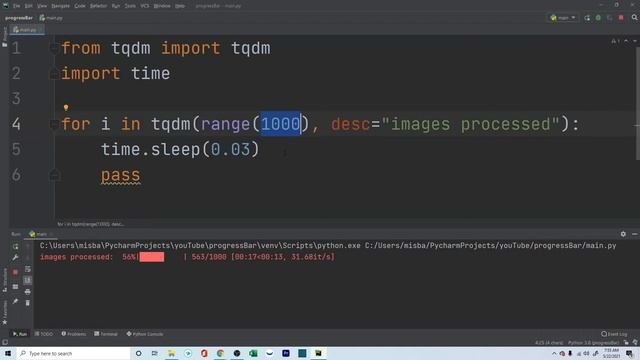The width and height of the screenshot is (640, 360).
Task: Open the File menu
Action: (x=16, y=6)
